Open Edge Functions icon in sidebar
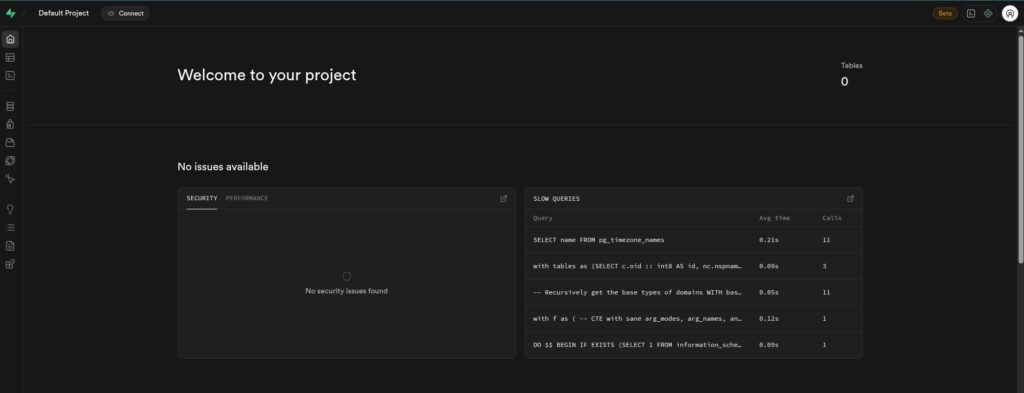This screenshot has width=1024, height=393. (x=10, y=161)
